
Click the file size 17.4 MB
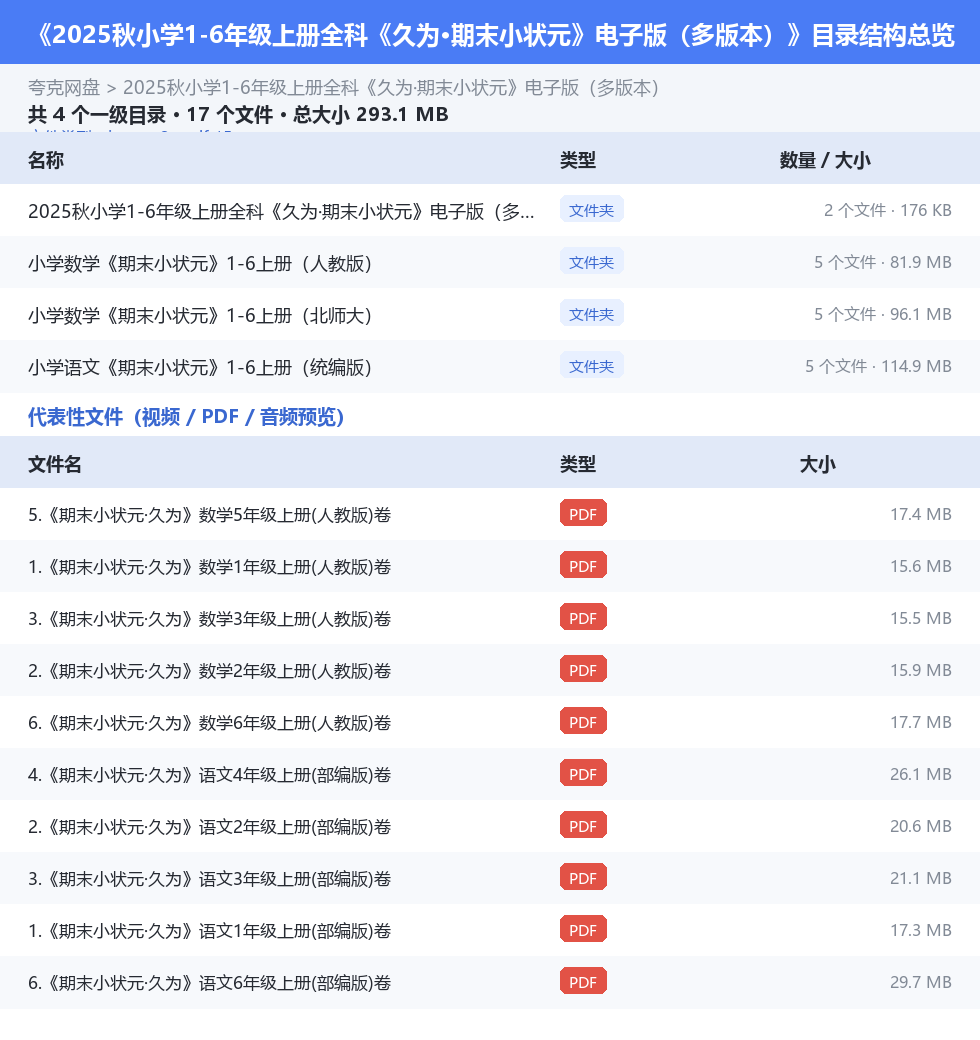pos(921,514)
